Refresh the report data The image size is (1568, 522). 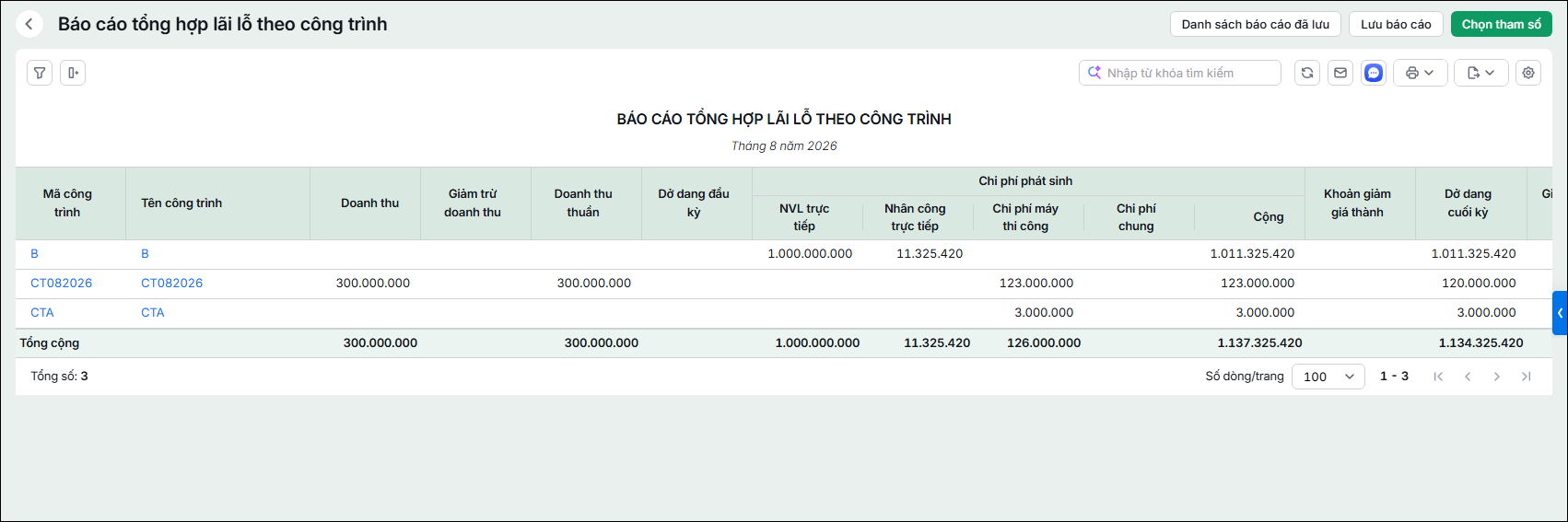[x=1307, y=73]
